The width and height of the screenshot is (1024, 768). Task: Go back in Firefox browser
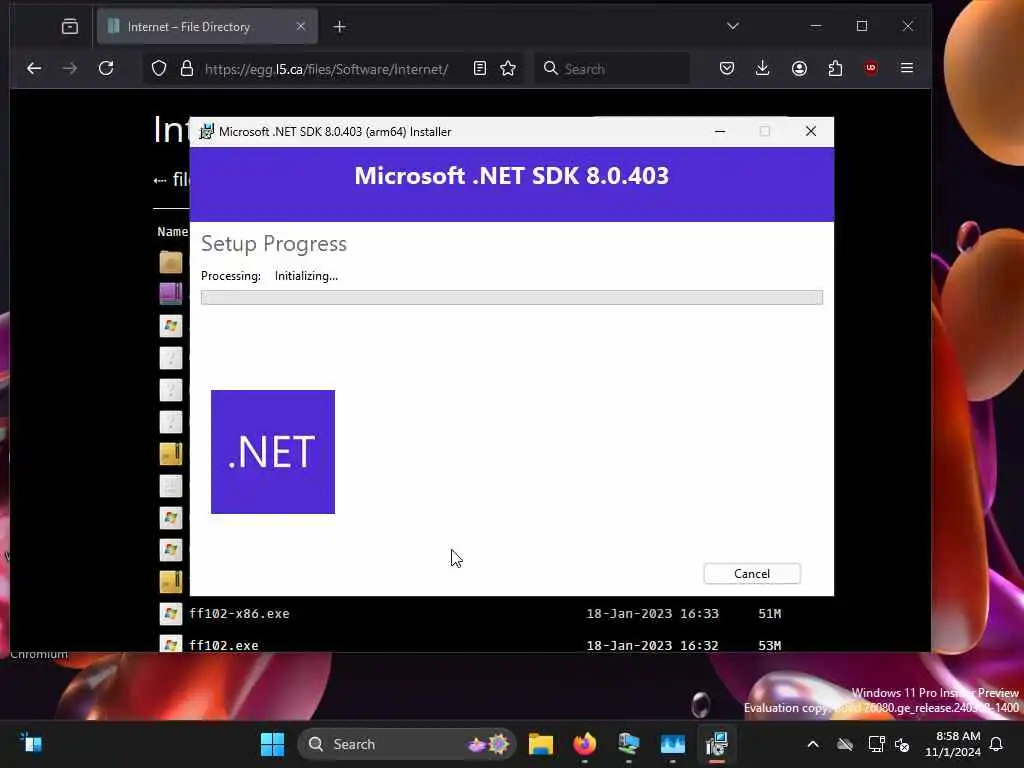(34, 69)
